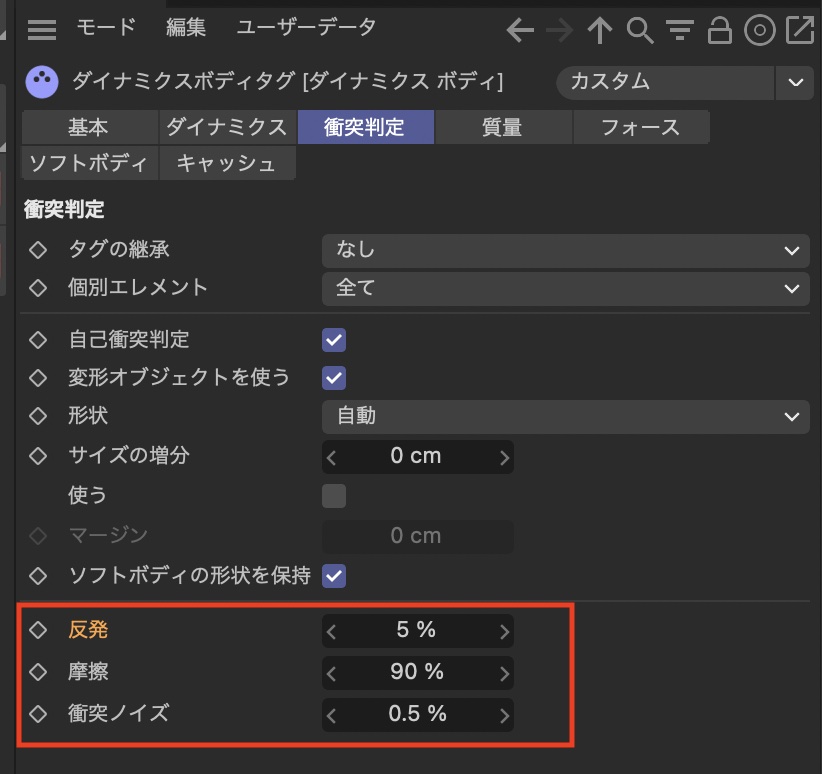Increase 摩擦 value with right arrow

(x=504, y=673)
